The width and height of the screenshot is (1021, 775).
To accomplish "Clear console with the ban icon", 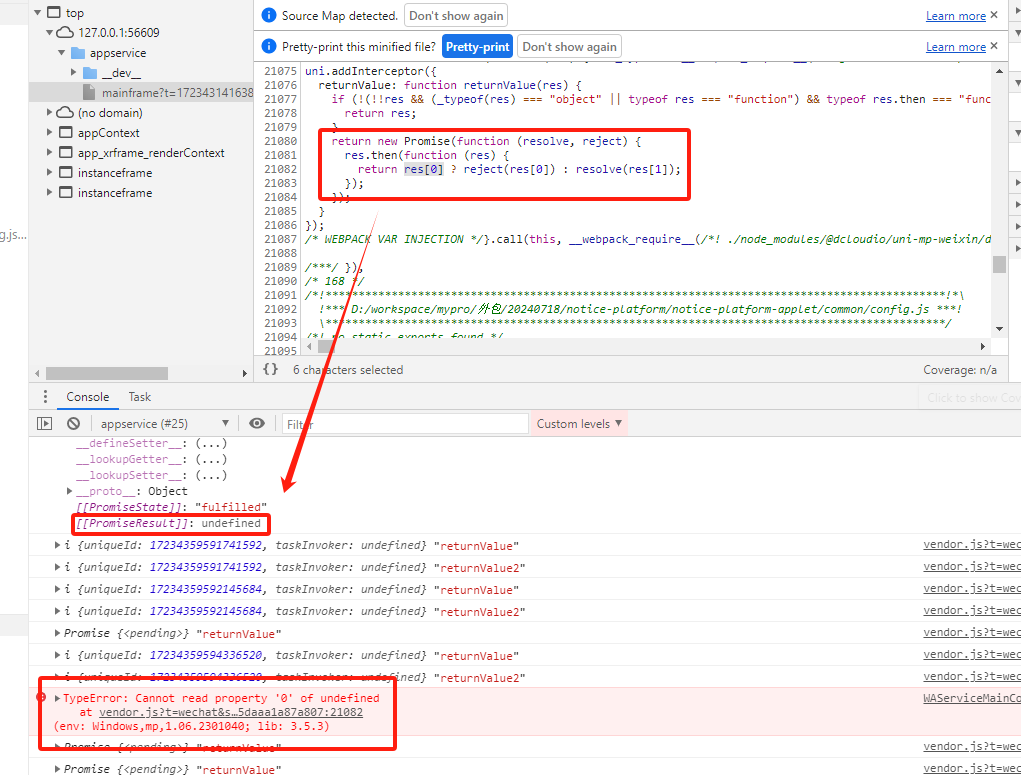I will (74, 423).
